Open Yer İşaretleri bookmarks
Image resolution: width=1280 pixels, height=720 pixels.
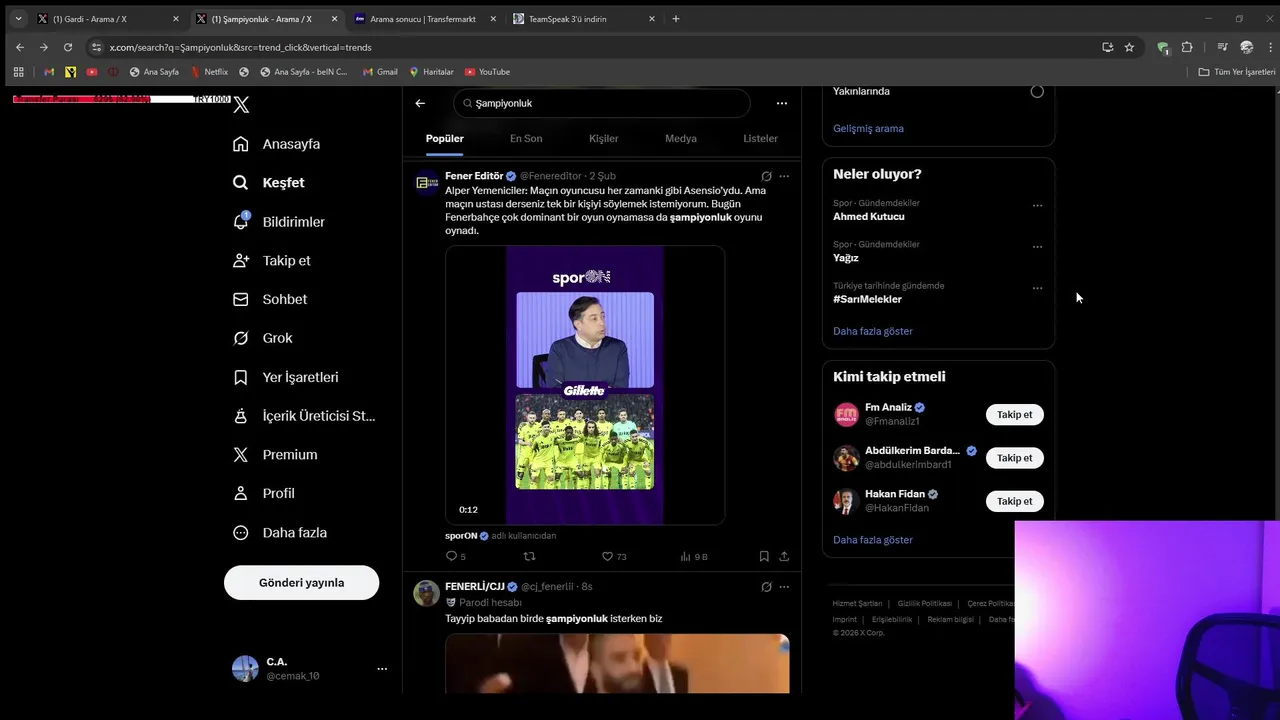285,377
